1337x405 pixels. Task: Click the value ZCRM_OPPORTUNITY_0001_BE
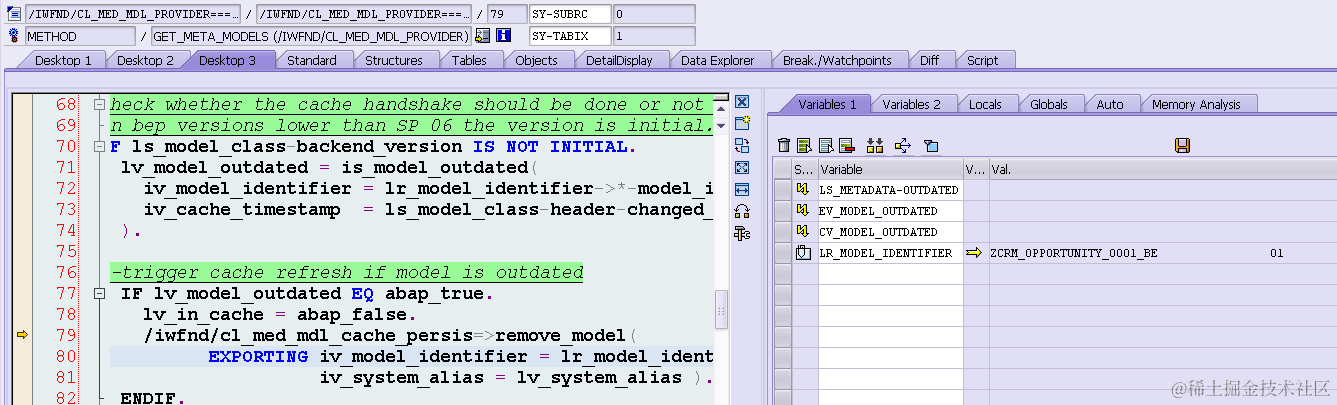(x=1073, y=254)
